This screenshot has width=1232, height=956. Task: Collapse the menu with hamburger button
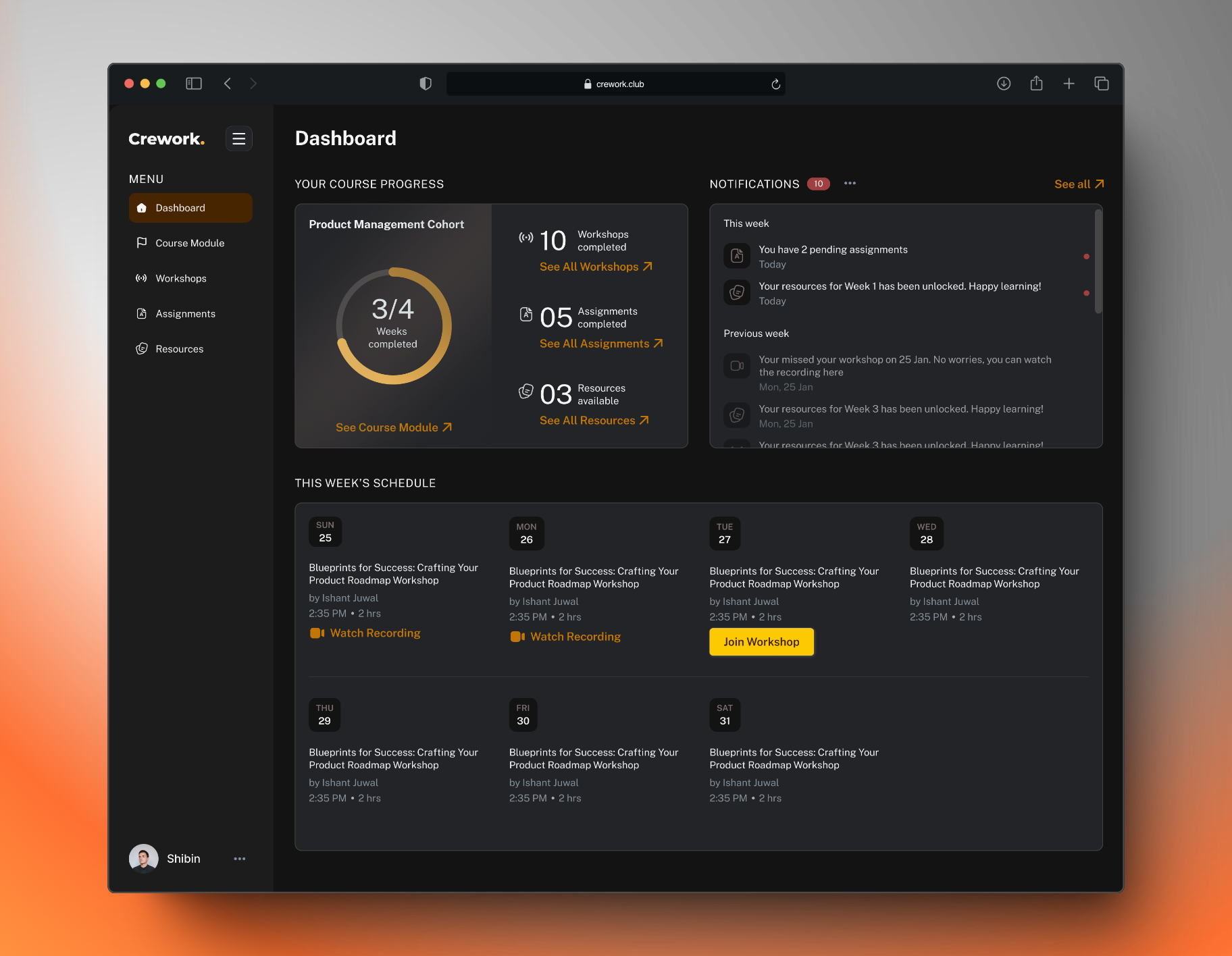tap(239, 139)
